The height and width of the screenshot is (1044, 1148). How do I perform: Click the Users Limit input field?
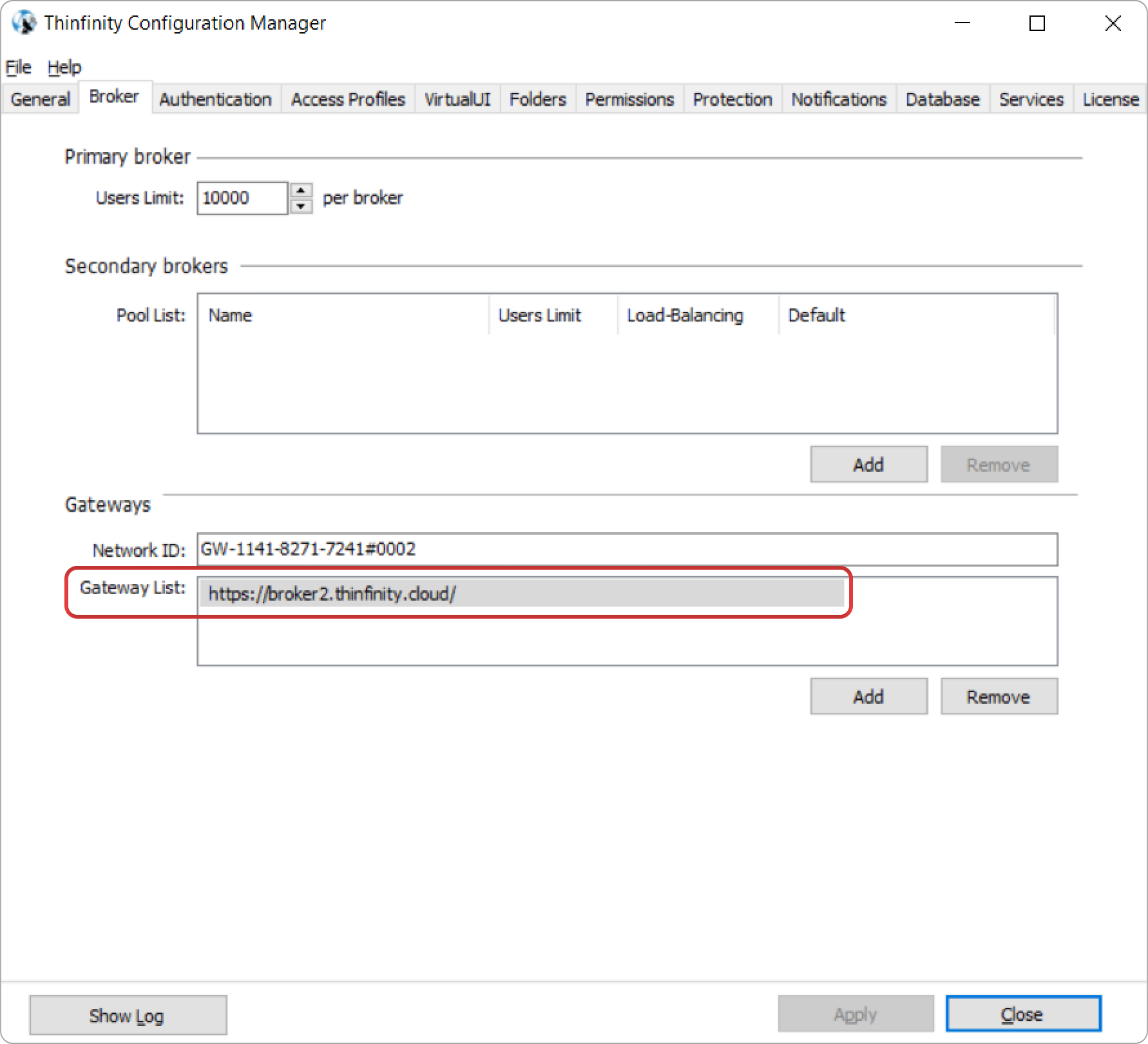coord(242,198)
